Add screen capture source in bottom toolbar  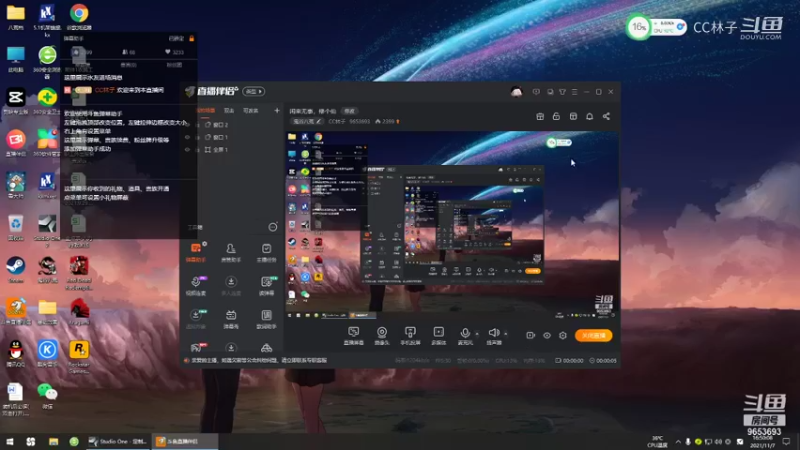pos(354,336)
